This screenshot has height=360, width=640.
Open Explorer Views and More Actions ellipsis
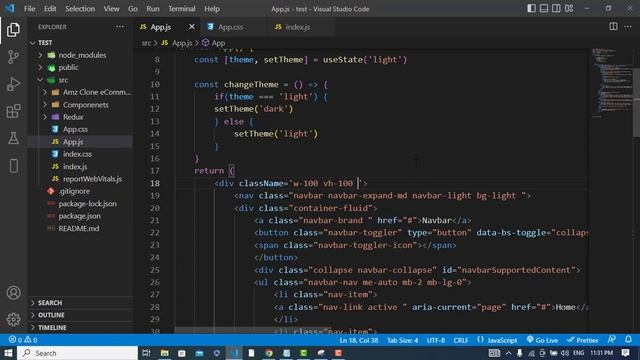[x=120, y=27]
